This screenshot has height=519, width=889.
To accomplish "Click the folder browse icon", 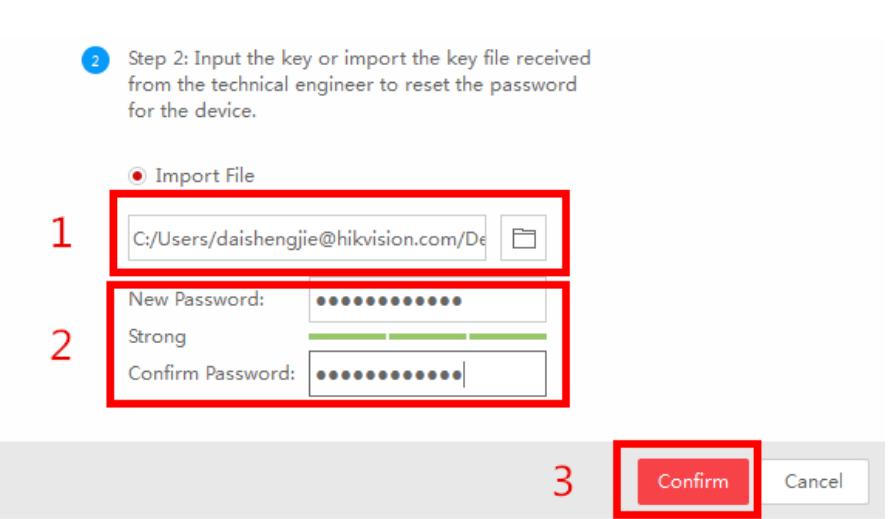I will pos(524,238).
